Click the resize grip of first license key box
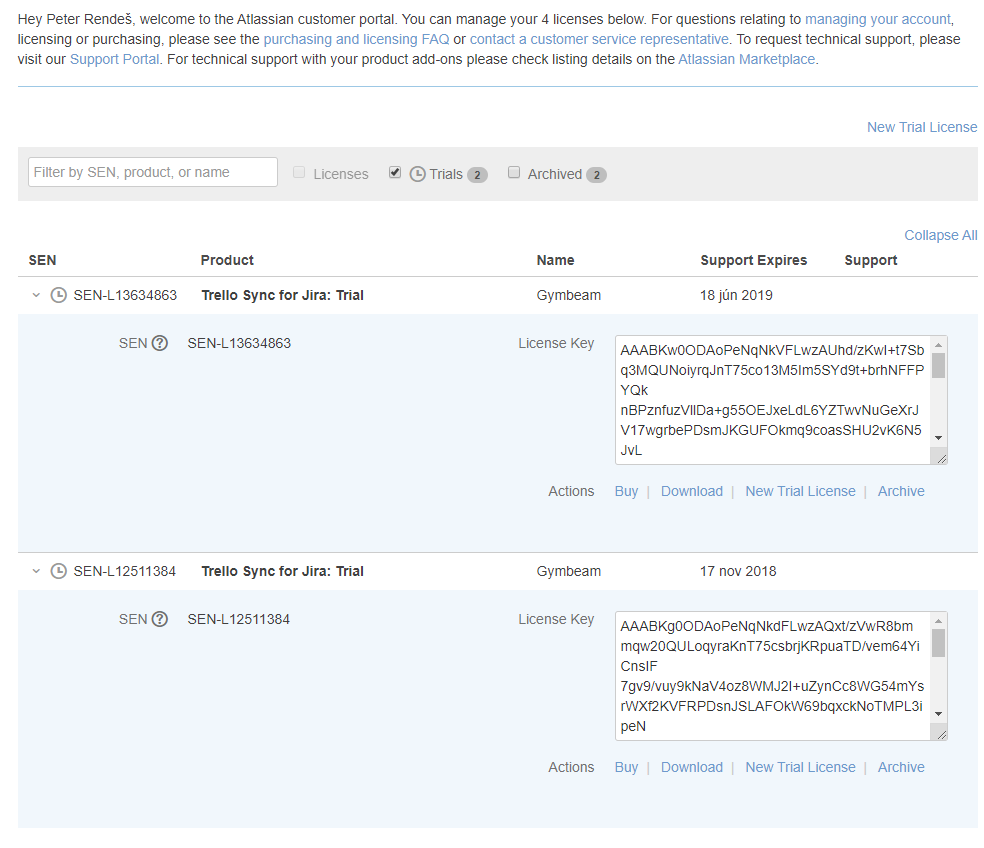984x848 pixels. click(941, 458)
